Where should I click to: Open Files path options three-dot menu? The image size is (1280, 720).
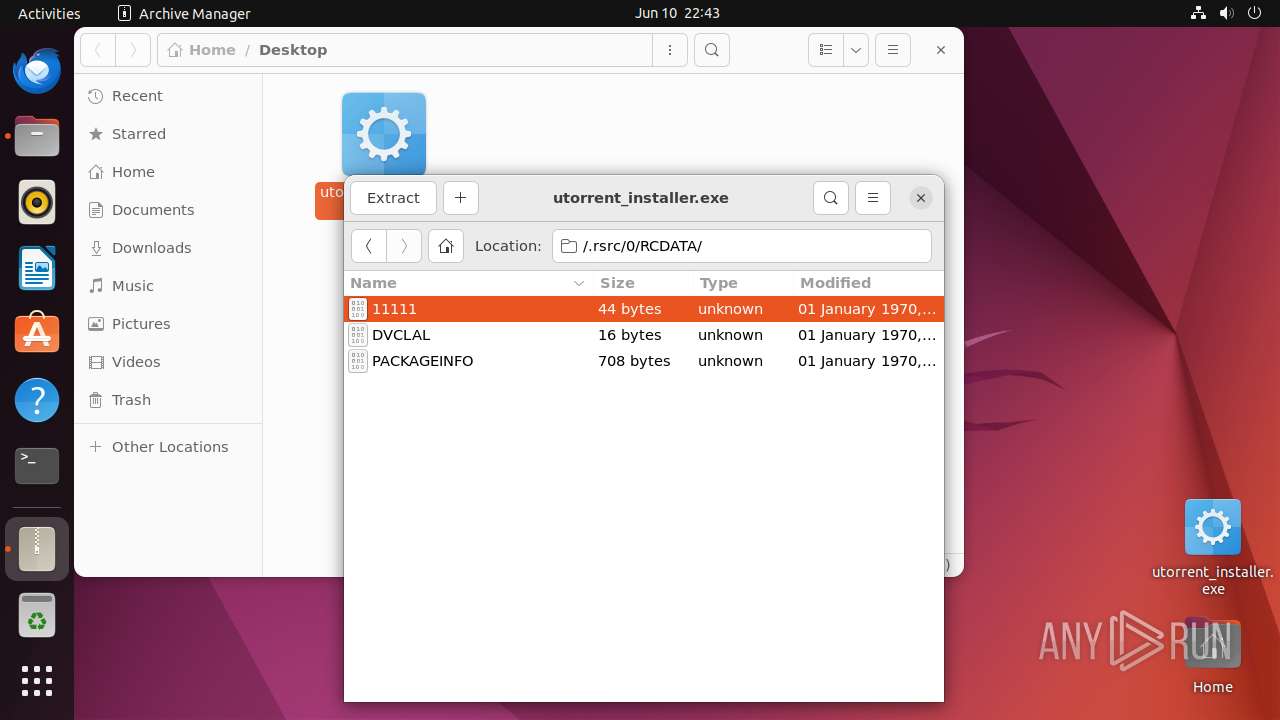click(x=670, y=50)
